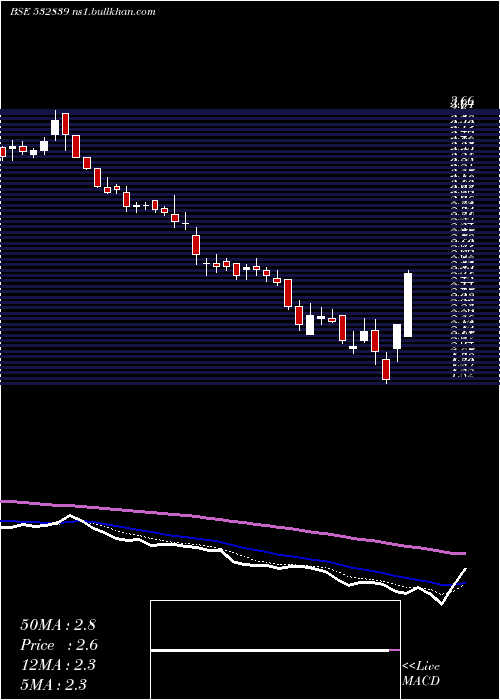Click the "<<Live MACD" label
500x700 pixels.
click(x=421, y=674)
